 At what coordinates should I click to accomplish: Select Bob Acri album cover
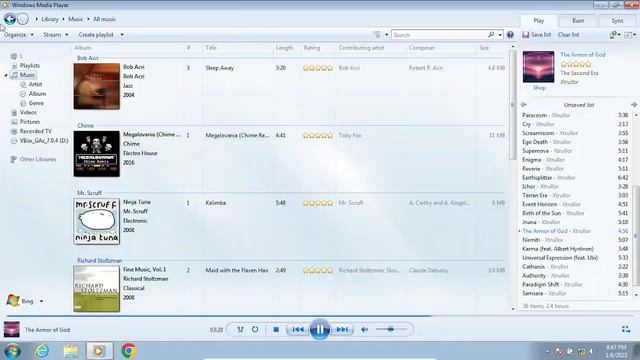tap(97, 86)
